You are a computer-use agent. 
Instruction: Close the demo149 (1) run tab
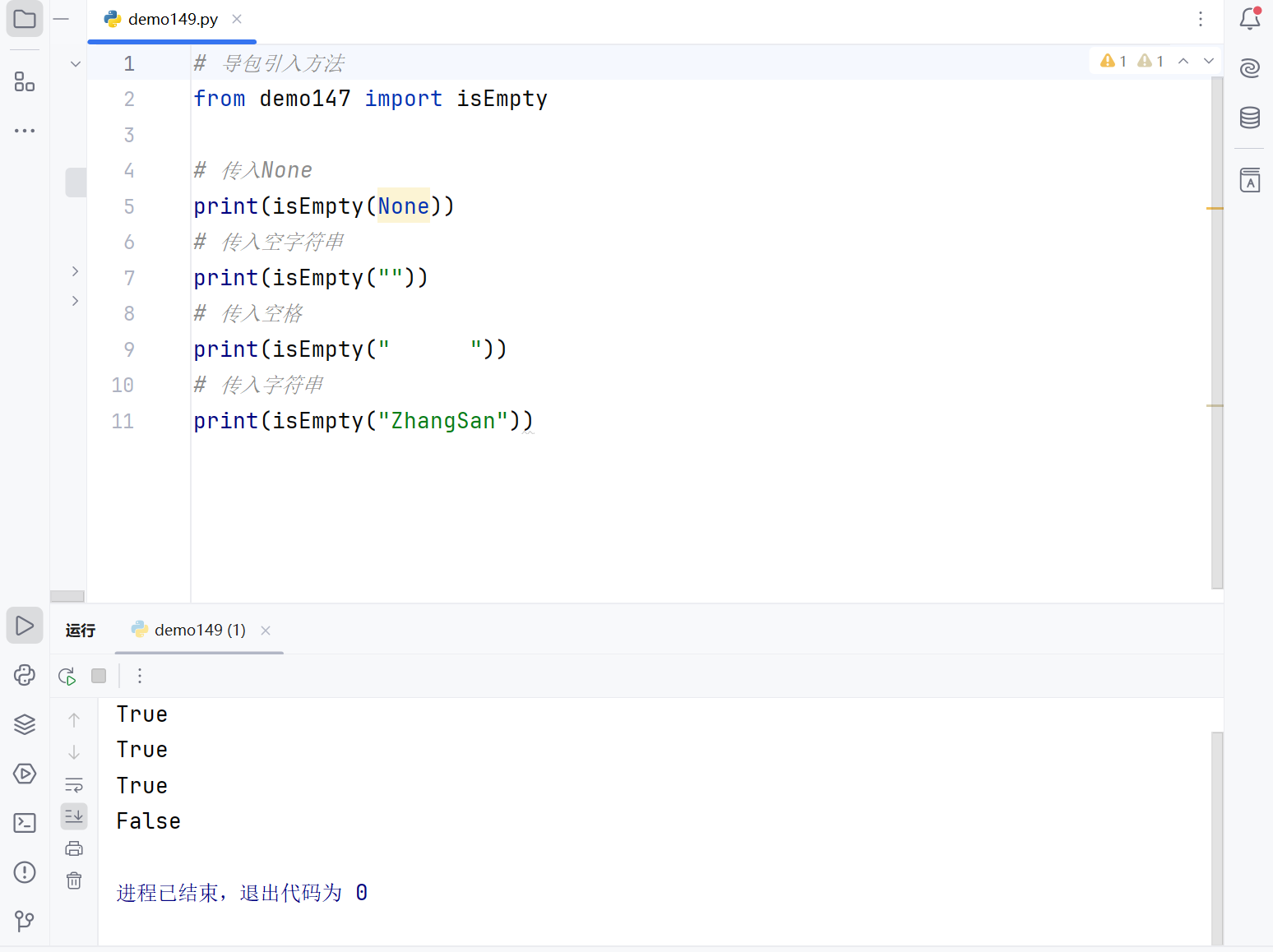pos(266,631)
